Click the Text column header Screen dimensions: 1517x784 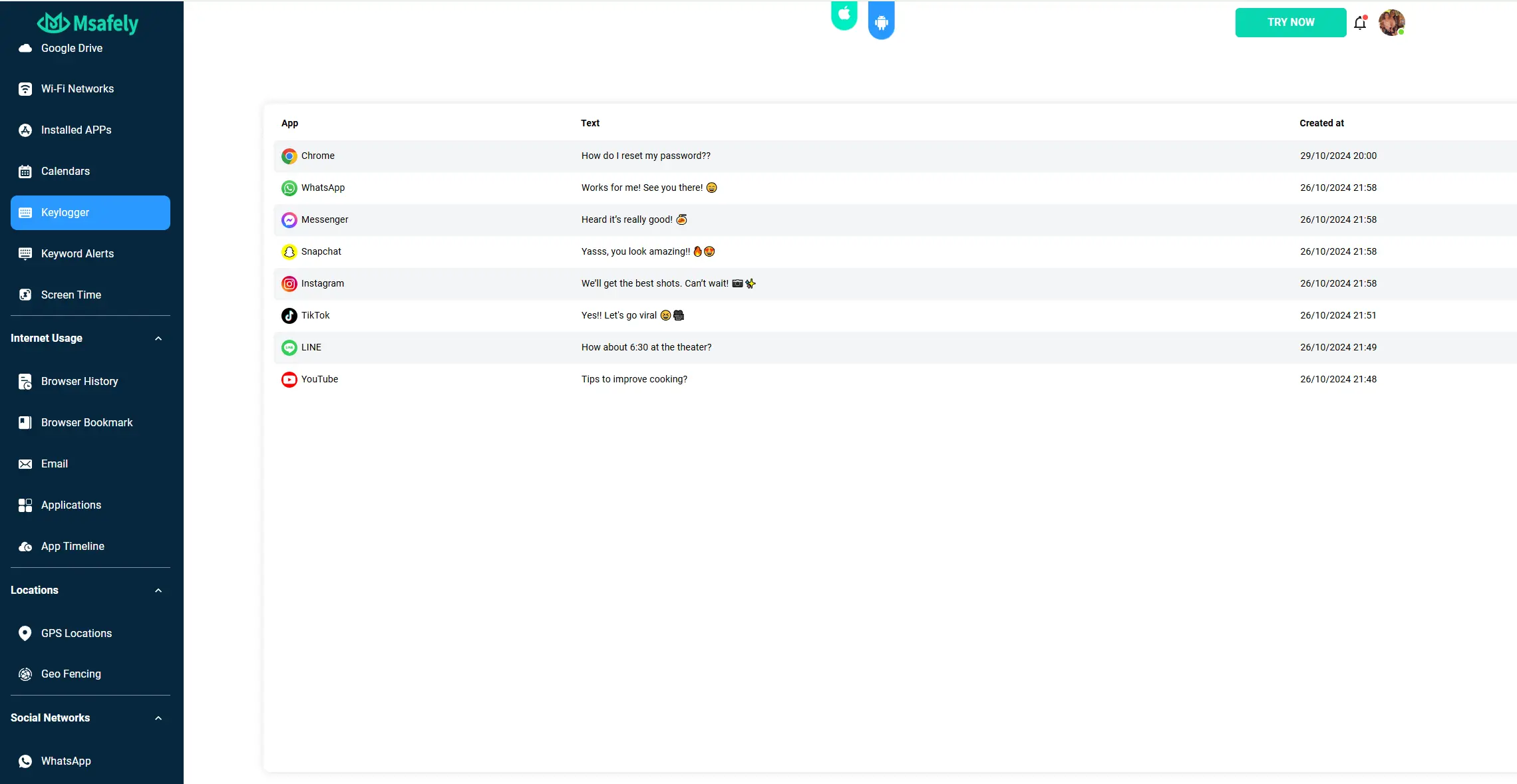pos(590,123)
